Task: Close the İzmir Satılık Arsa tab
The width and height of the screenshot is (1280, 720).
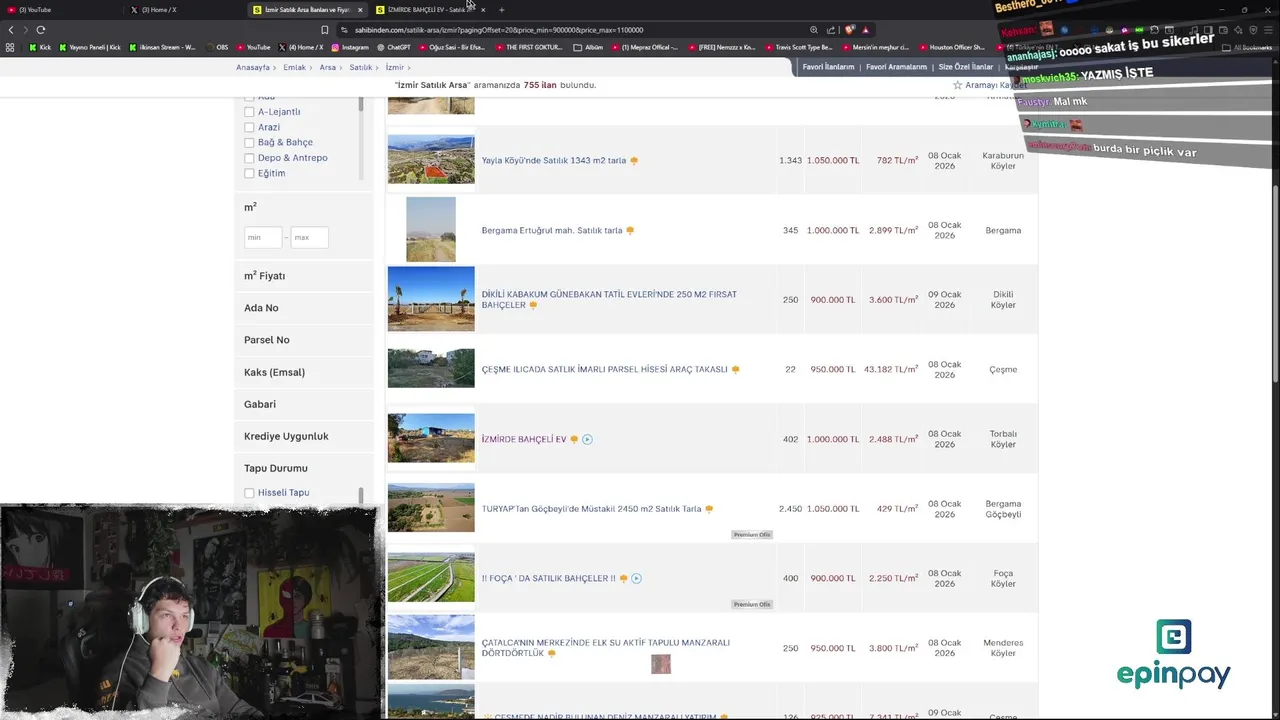Action: pos(360,10)
